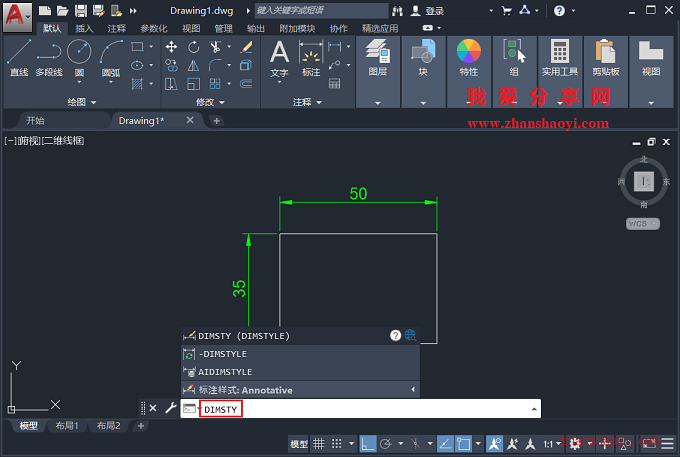Open the Annotate (注释) ribbon tab
The height and width of the screenshot is (457, 680).
[117, 29]
